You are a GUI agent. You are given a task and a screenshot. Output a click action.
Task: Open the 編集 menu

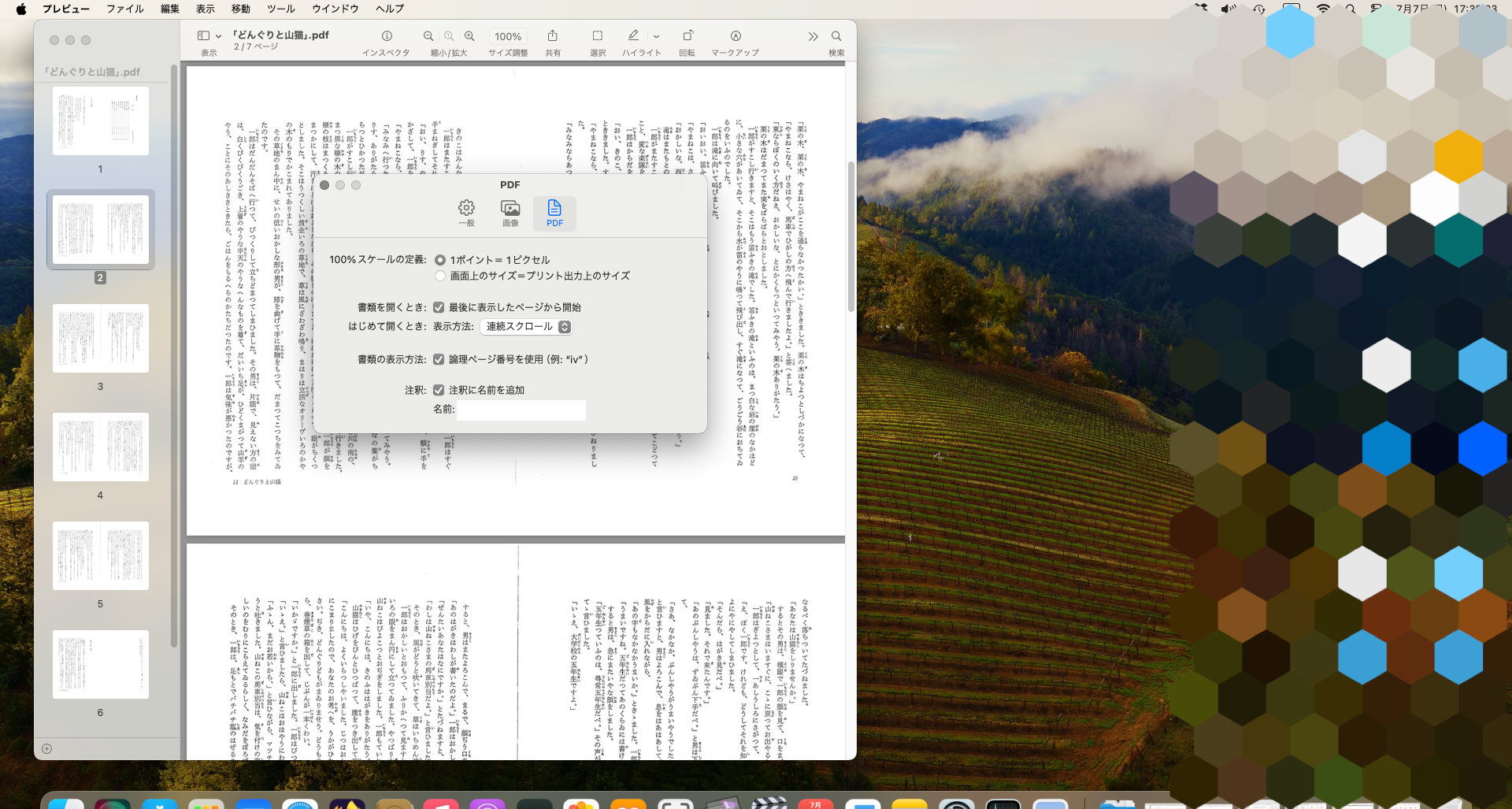(170, 9)
